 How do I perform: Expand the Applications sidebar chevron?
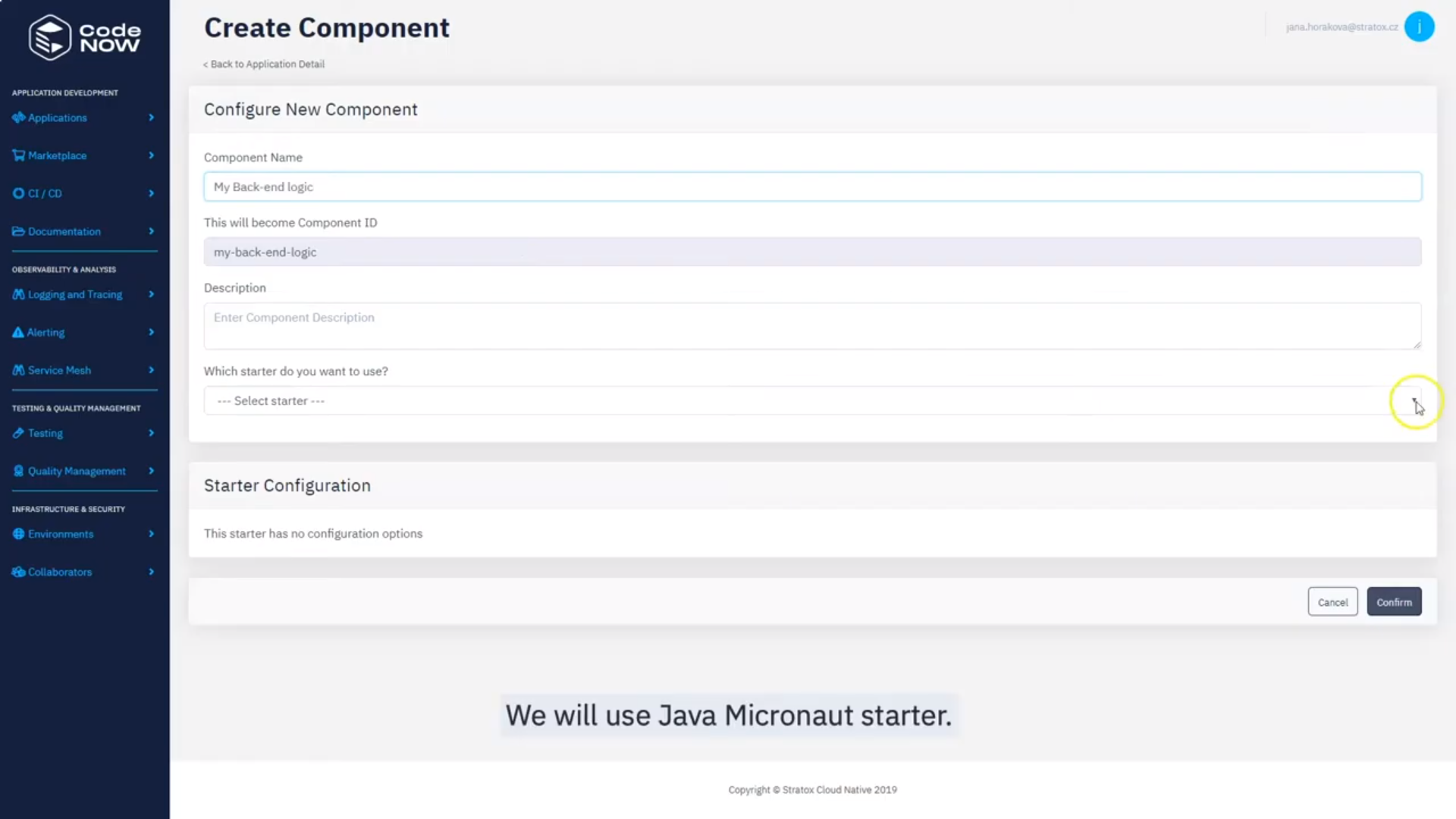click(151, 118)
